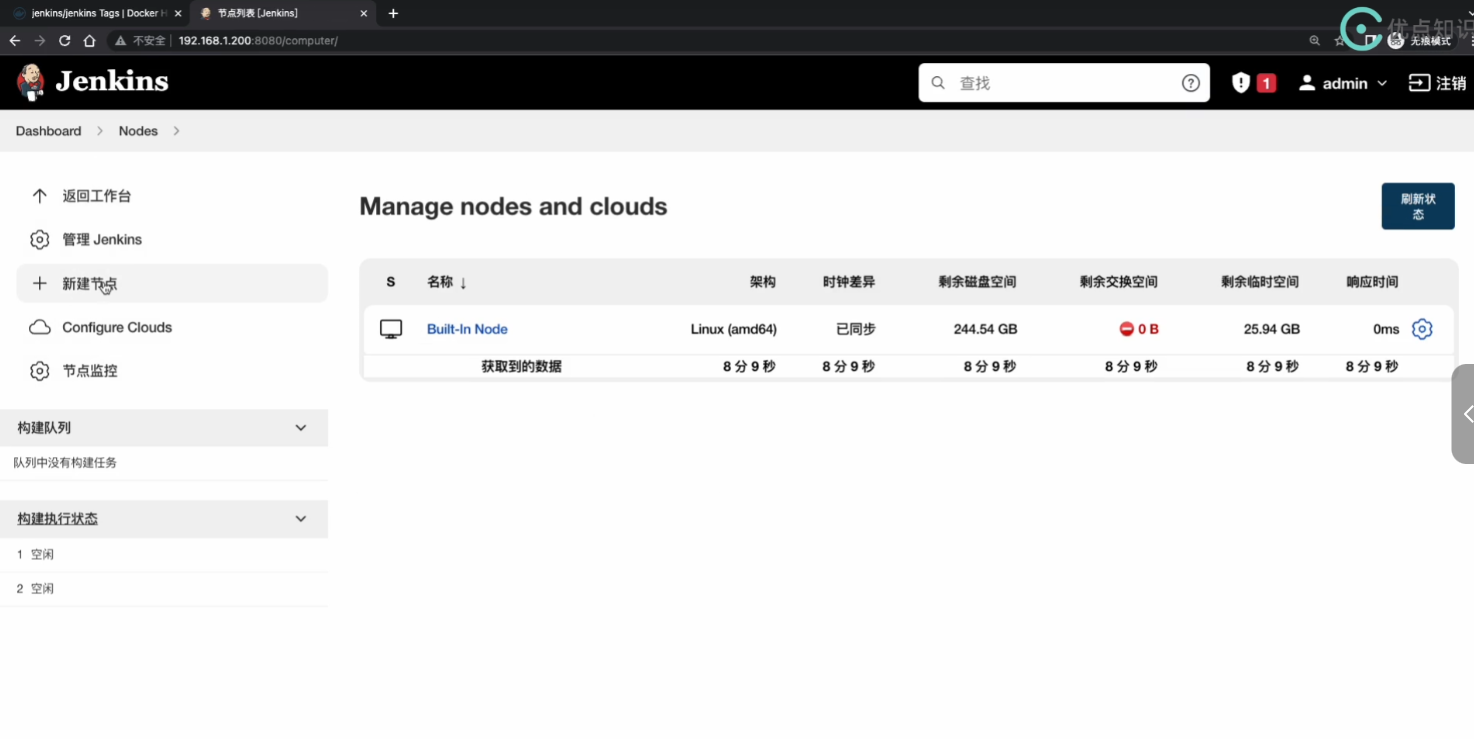Open the admin user profile link

(1333, 83)
